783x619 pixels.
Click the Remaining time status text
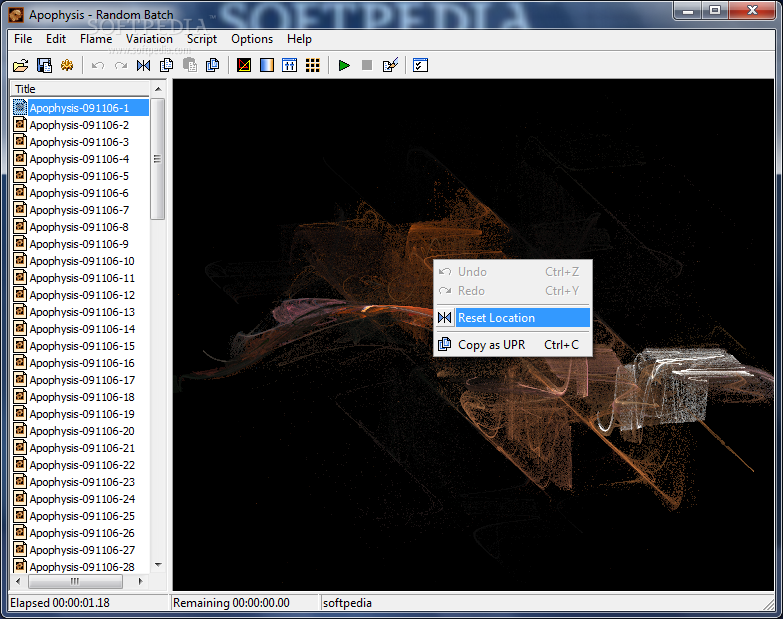pos(231,603)
